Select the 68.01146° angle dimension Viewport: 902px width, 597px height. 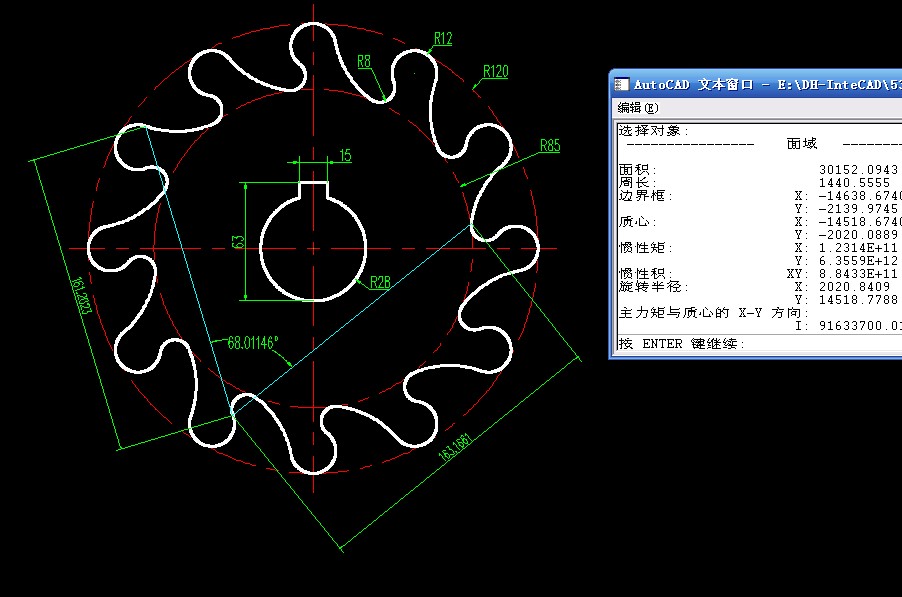253,343
